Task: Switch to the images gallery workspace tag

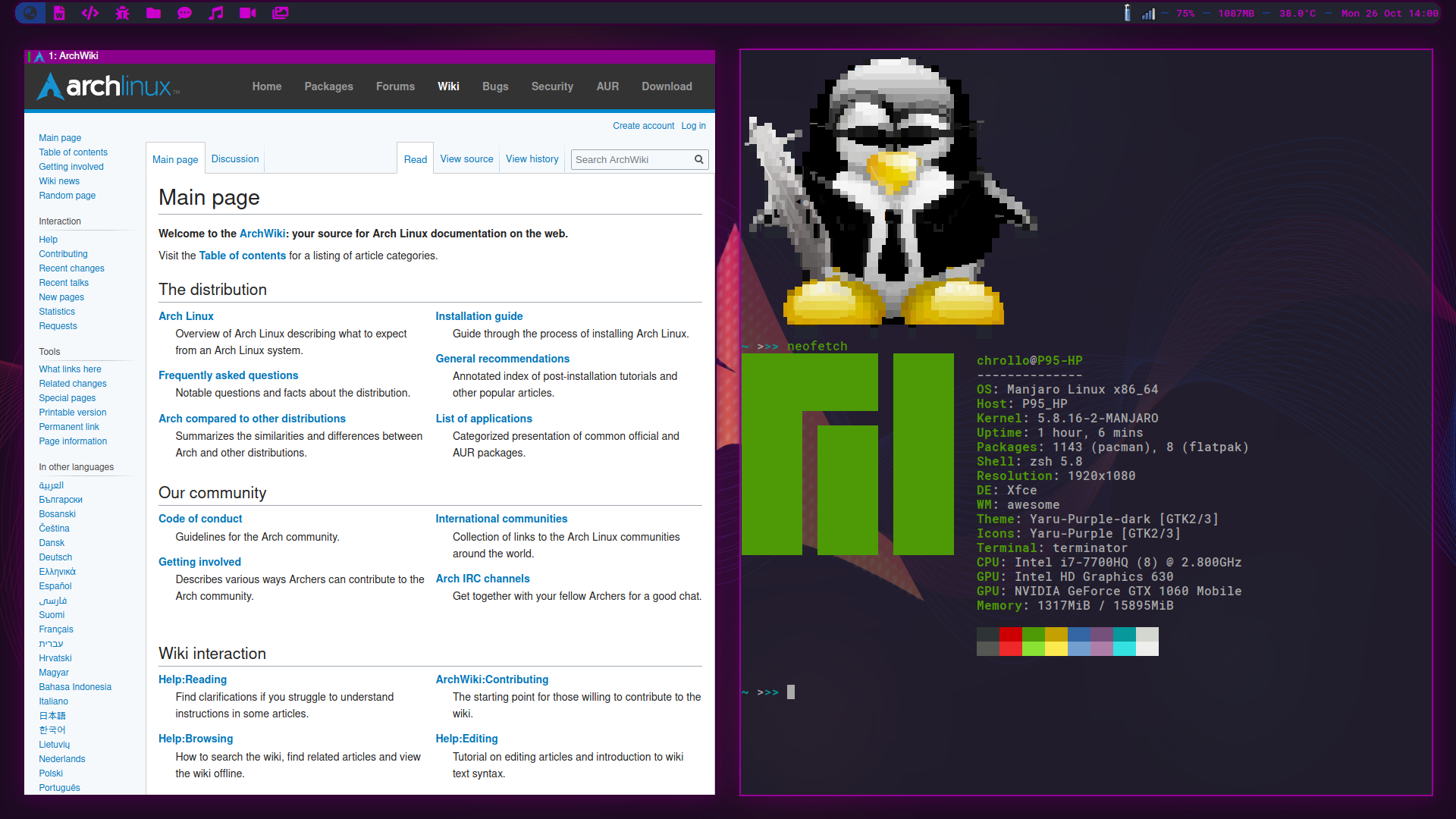Action: pos(280,13)
